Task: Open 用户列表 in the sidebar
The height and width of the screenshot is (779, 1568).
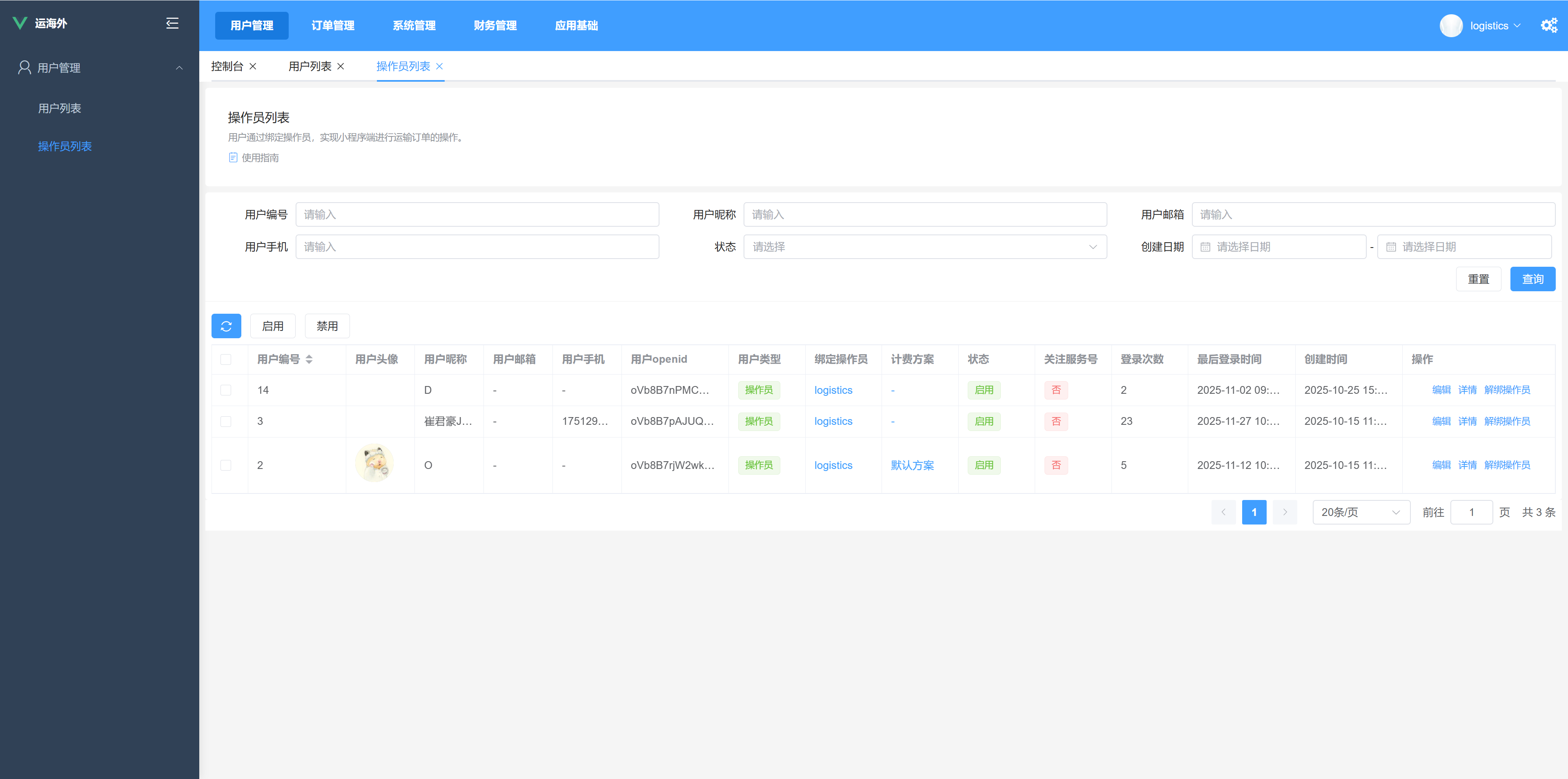Action: point(60,108)
